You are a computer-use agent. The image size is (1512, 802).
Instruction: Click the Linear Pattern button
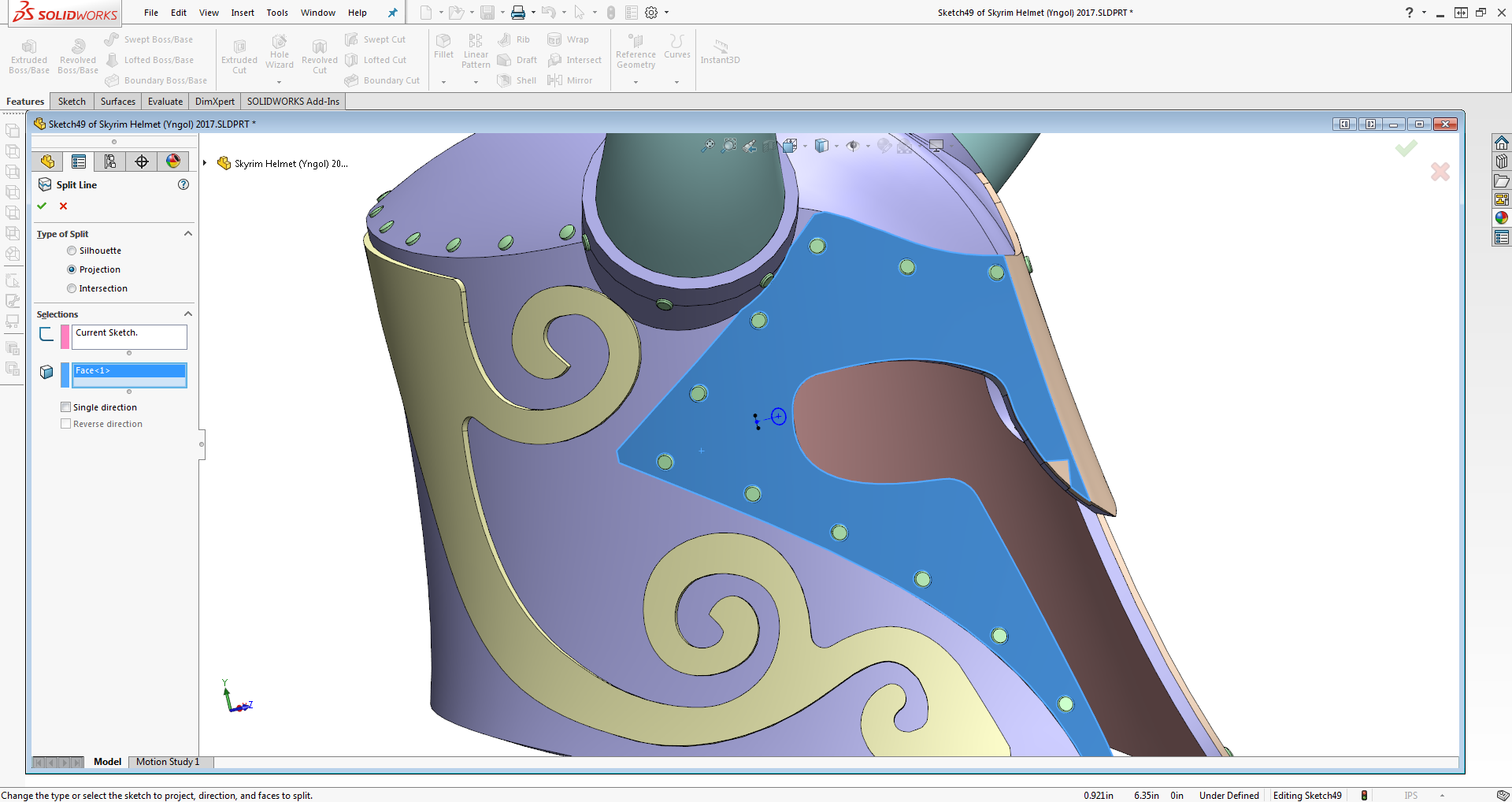(x=476, y=51)
